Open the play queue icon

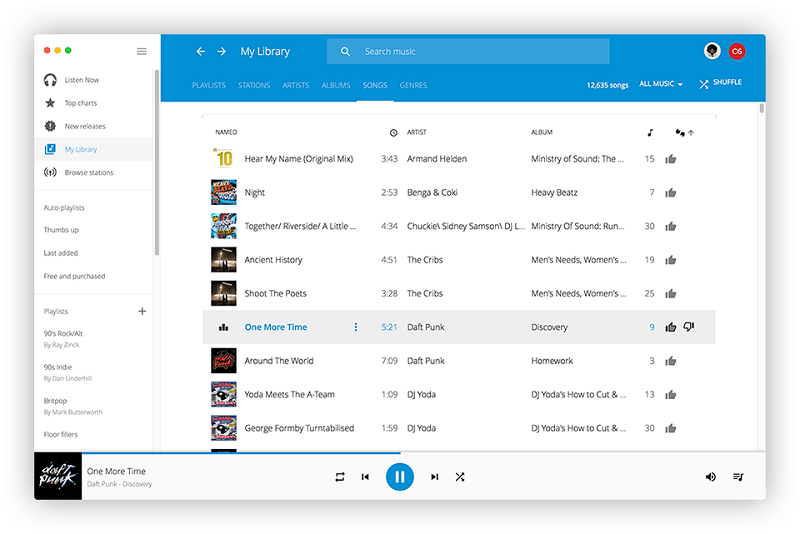click(738, 477)
